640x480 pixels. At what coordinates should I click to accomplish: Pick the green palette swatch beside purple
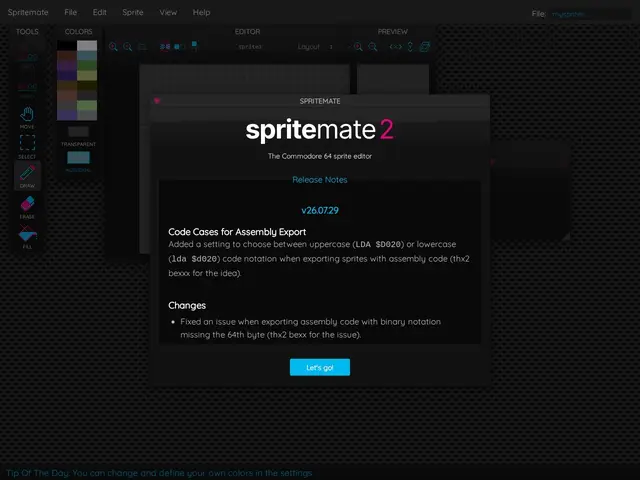(87, 65)
